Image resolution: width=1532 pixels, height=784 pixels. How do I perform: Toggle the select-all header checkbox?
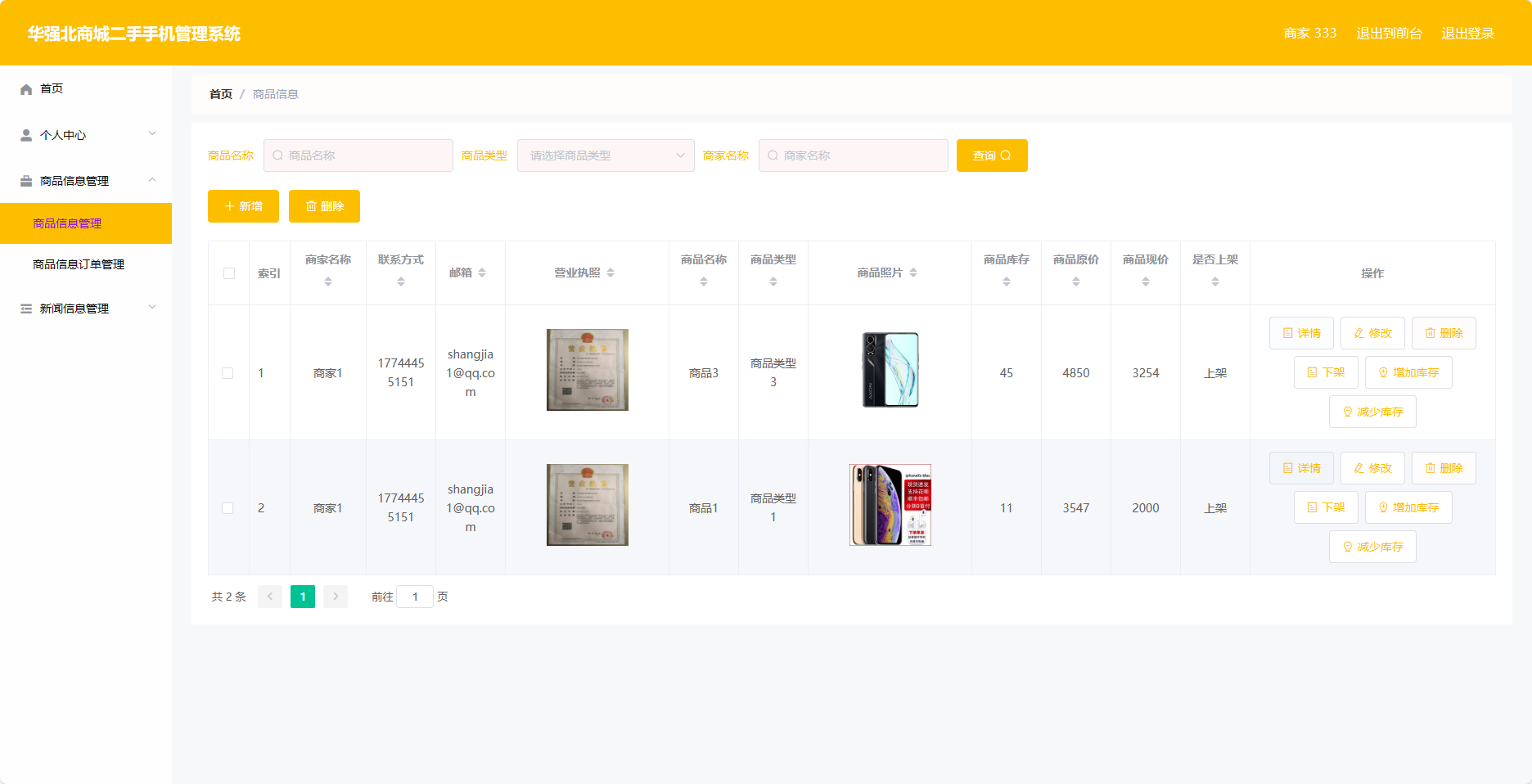click(229, 273)
